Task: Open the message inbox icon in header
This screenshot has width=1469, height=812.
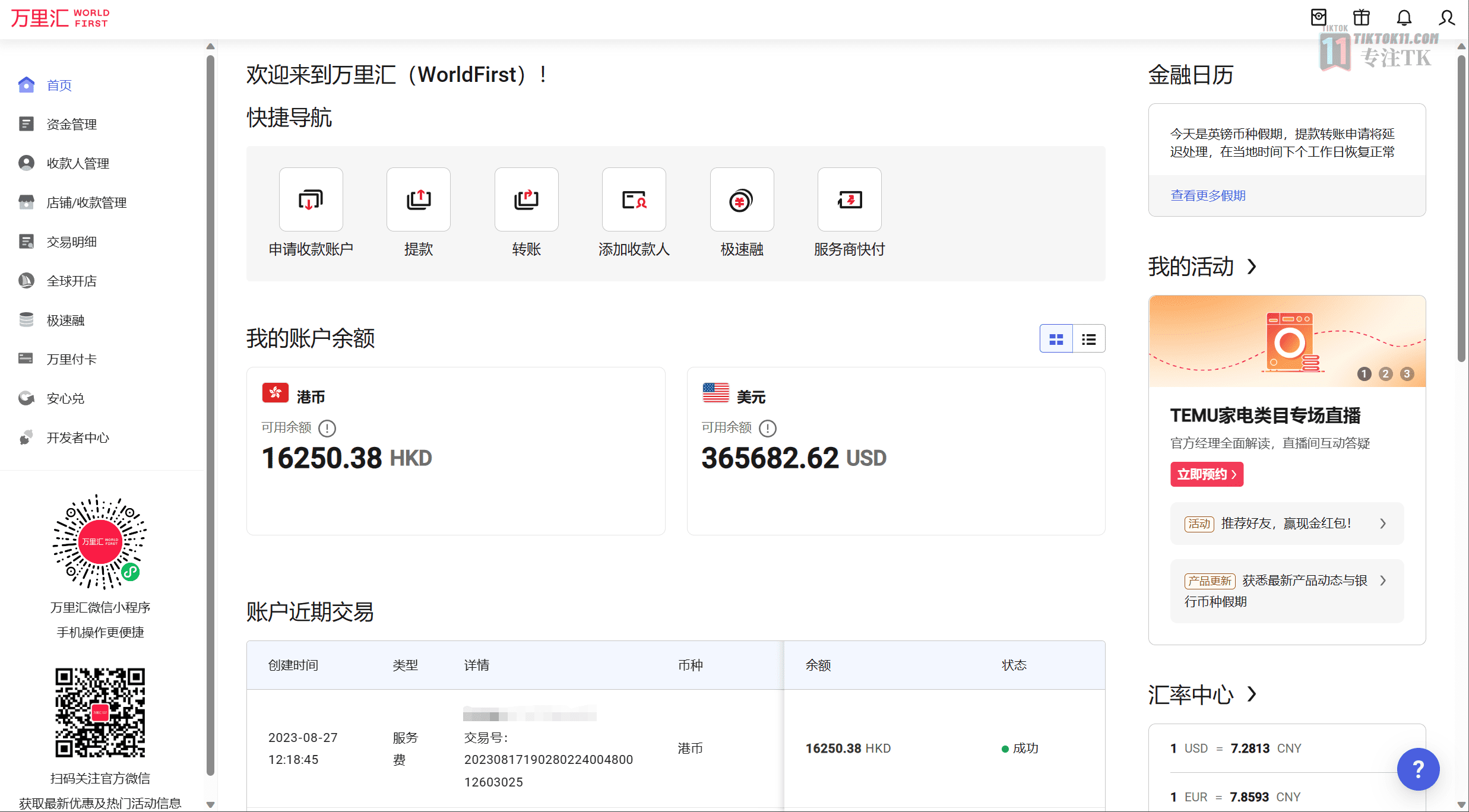Action: [1318, 18]
